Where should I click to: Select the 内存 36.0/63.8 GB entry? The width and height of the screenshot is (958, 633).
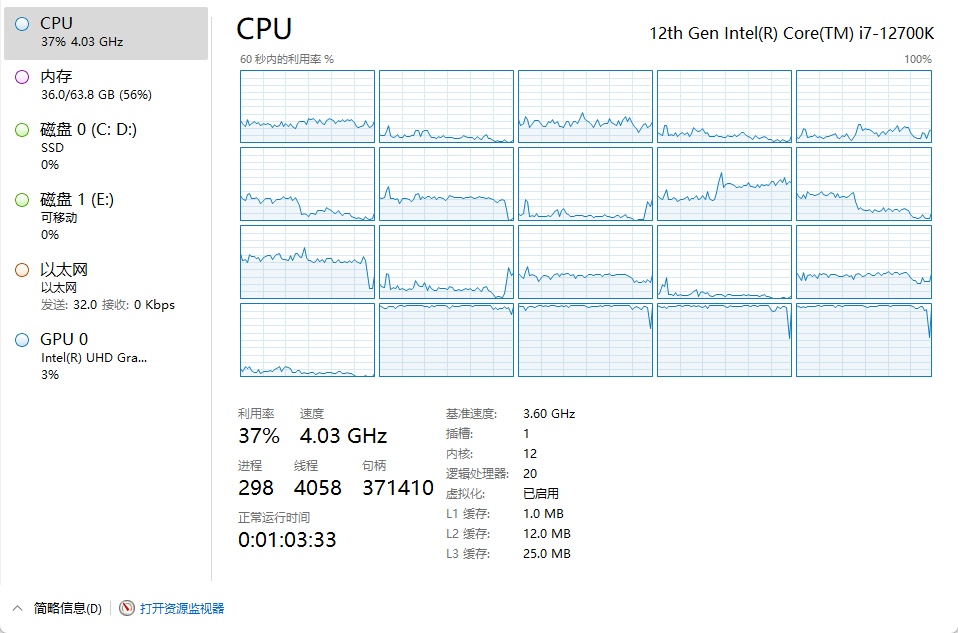click(x=95, y=85)
